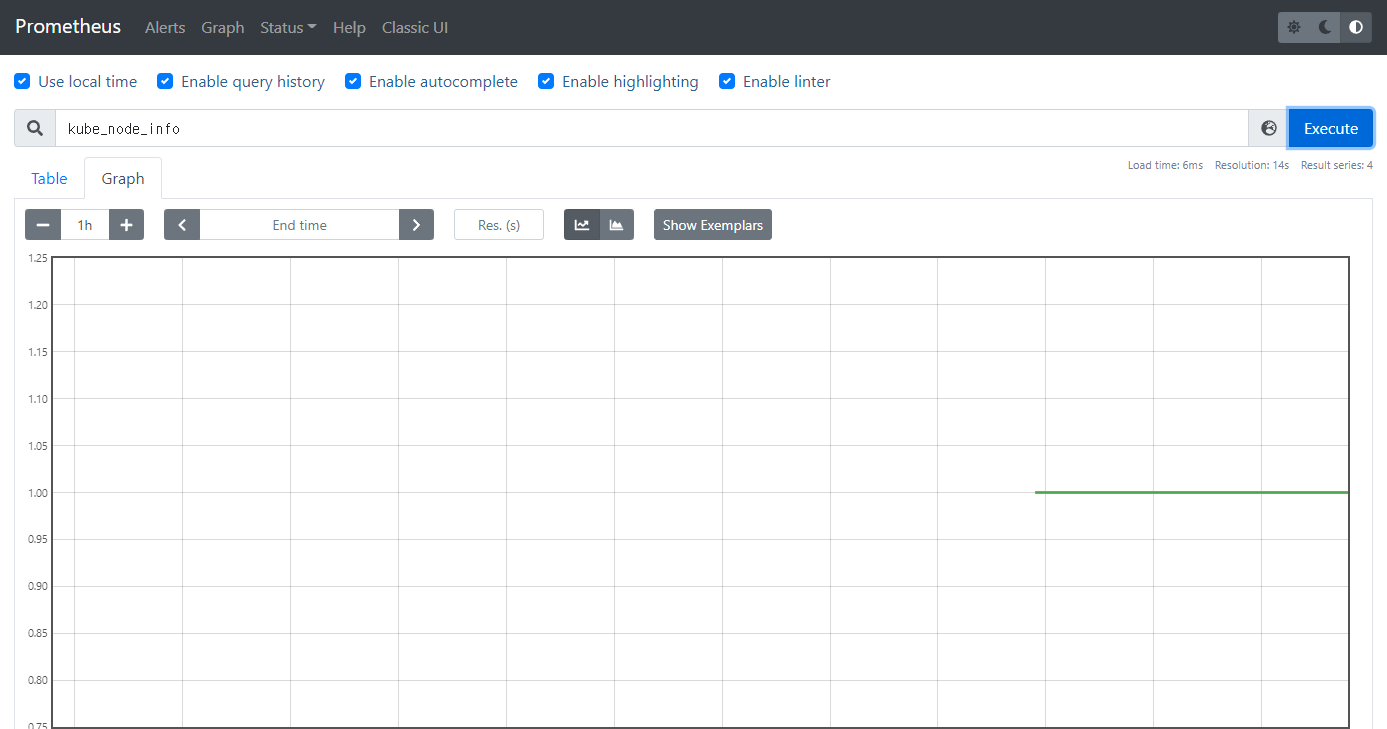Show unstacked line graph icon
This screenshot has width=1387, height=729.
click(x=582, y=225)
